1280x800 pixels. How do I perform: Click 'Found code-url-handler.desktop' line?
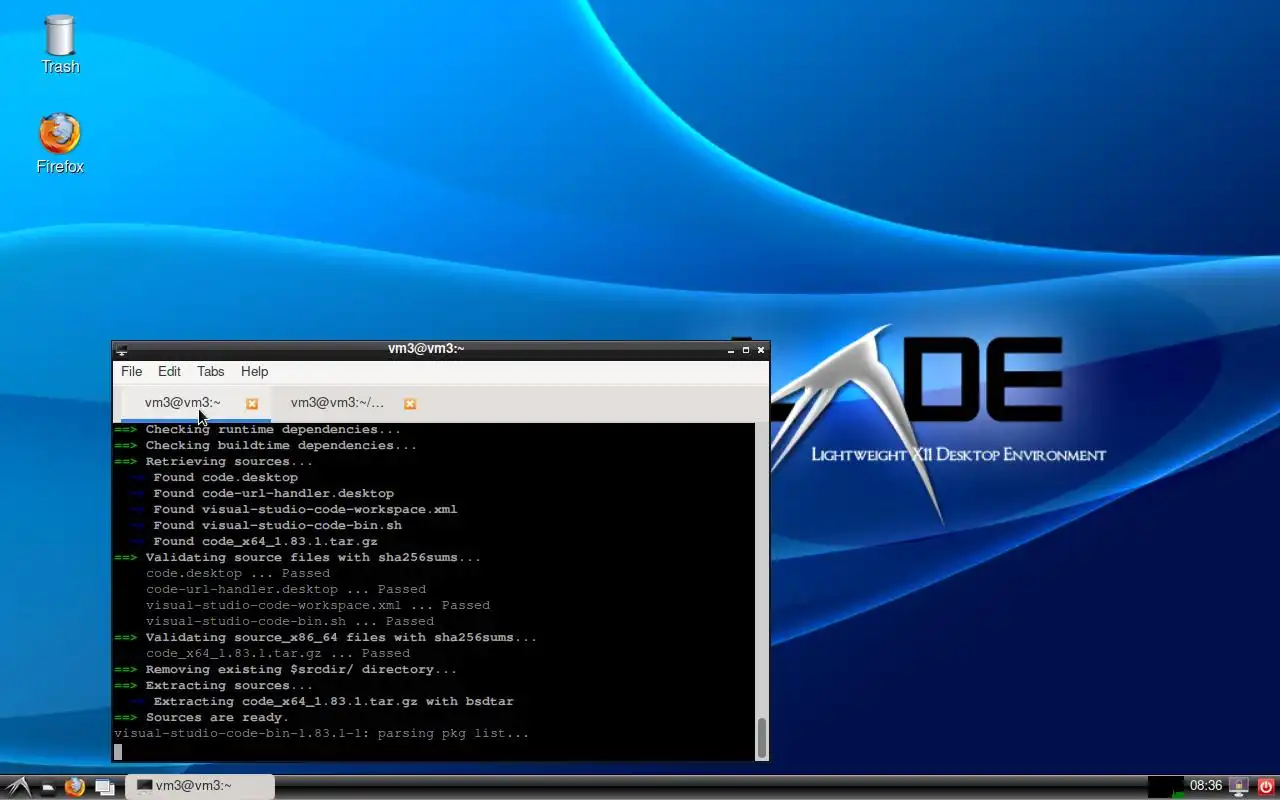(x=262, y=494)
